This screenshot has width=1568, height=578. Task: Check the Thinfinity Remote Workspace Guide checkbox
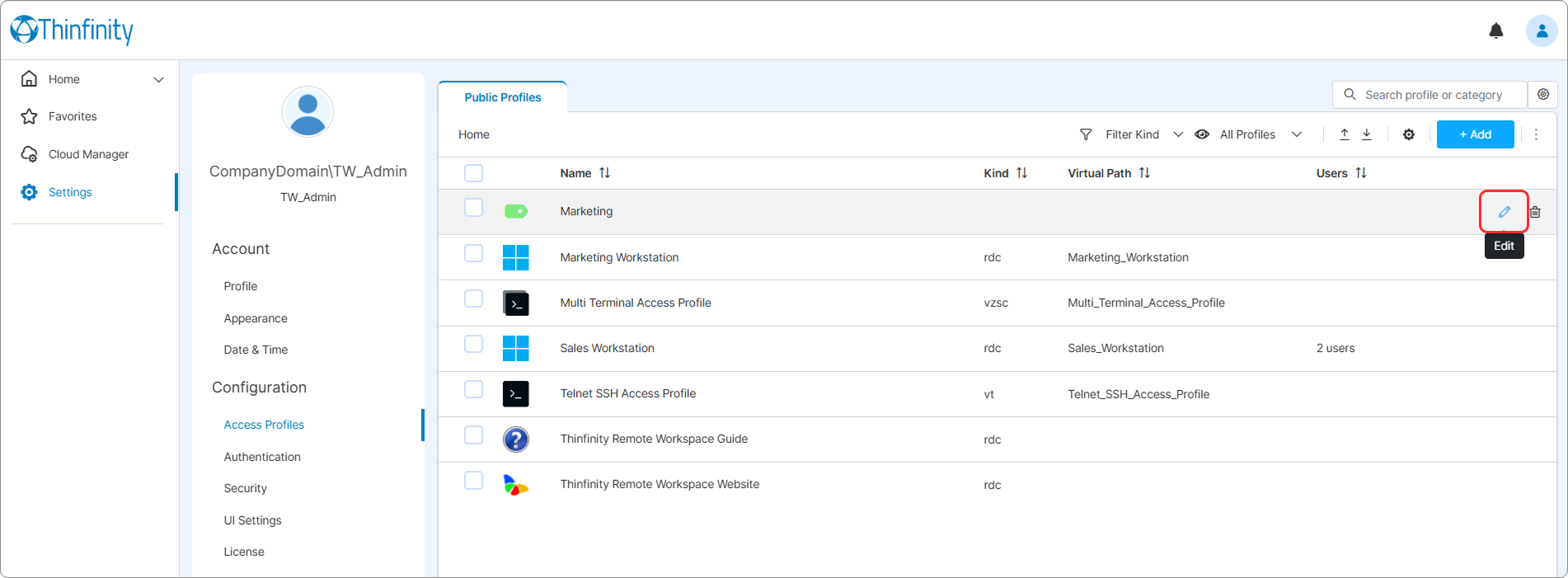[473, 435]
